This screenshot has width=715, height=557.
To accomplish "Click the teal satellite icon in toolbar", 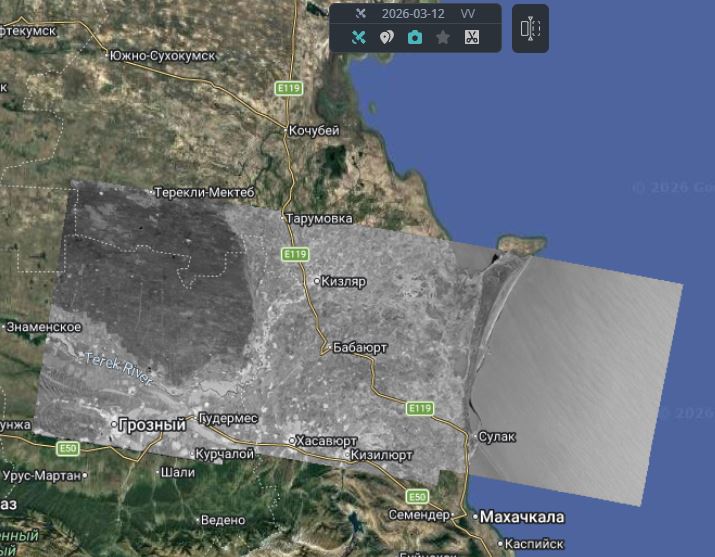I will [359, 38].
